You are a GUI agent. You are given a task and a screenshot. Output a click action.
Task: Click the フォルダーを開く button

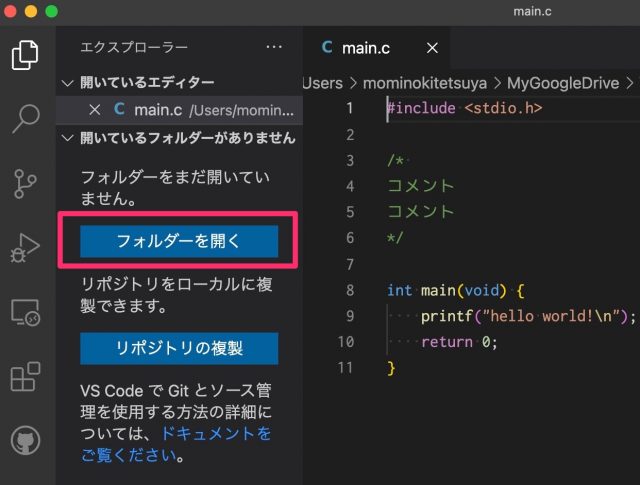tap(179, 241)
